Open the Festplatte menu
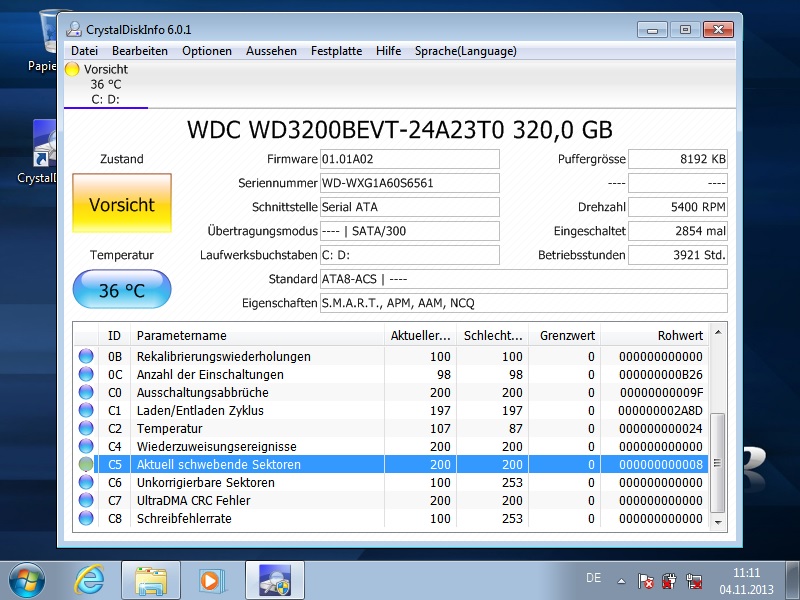 pyautogui.click(x=336, y=51)
